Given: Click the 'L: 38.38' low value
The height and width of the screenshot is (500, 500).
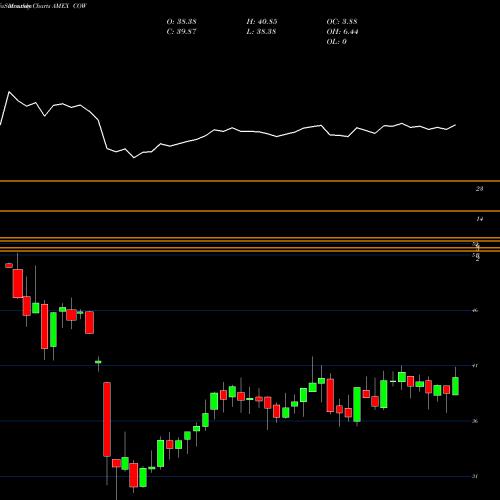Looking at the screenshot, I should 261,32.
